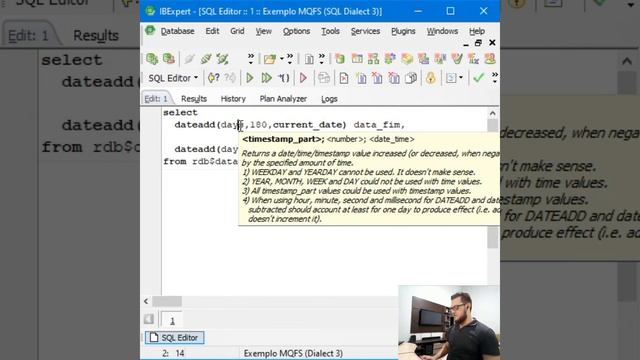Click Execute and Fetch All double arrow
Viewport: 640px width, 360px height.
click(266, 78)
